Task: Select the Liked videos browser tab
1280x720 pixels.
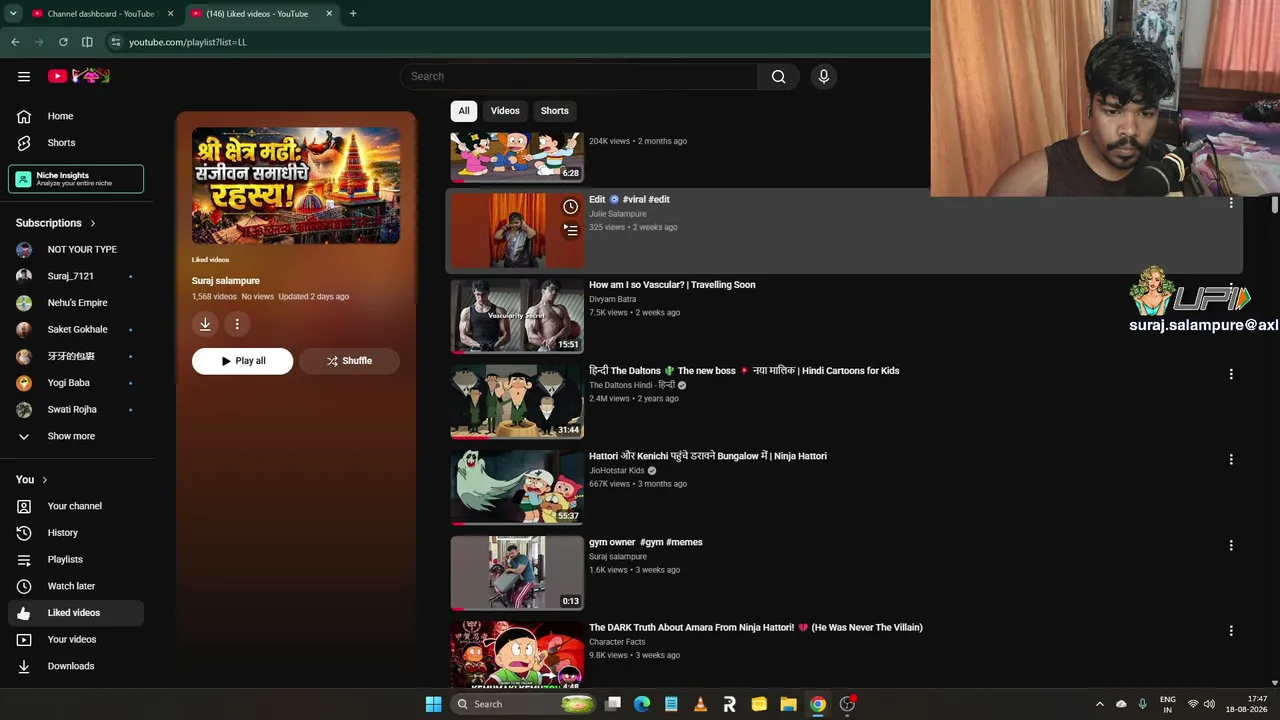Action: point(261,14)
